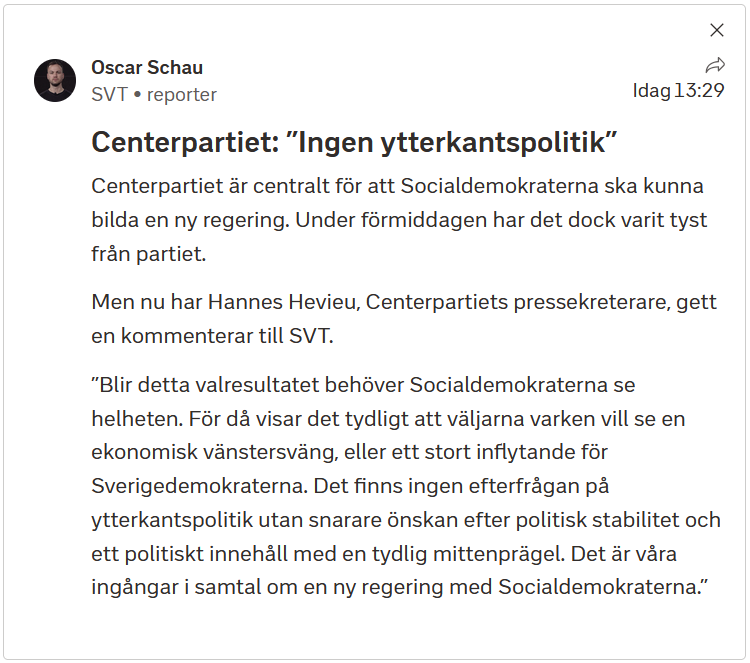Click the line 'från partiet.'
This screenshot has width=750, height=663.
pos(149,254)
